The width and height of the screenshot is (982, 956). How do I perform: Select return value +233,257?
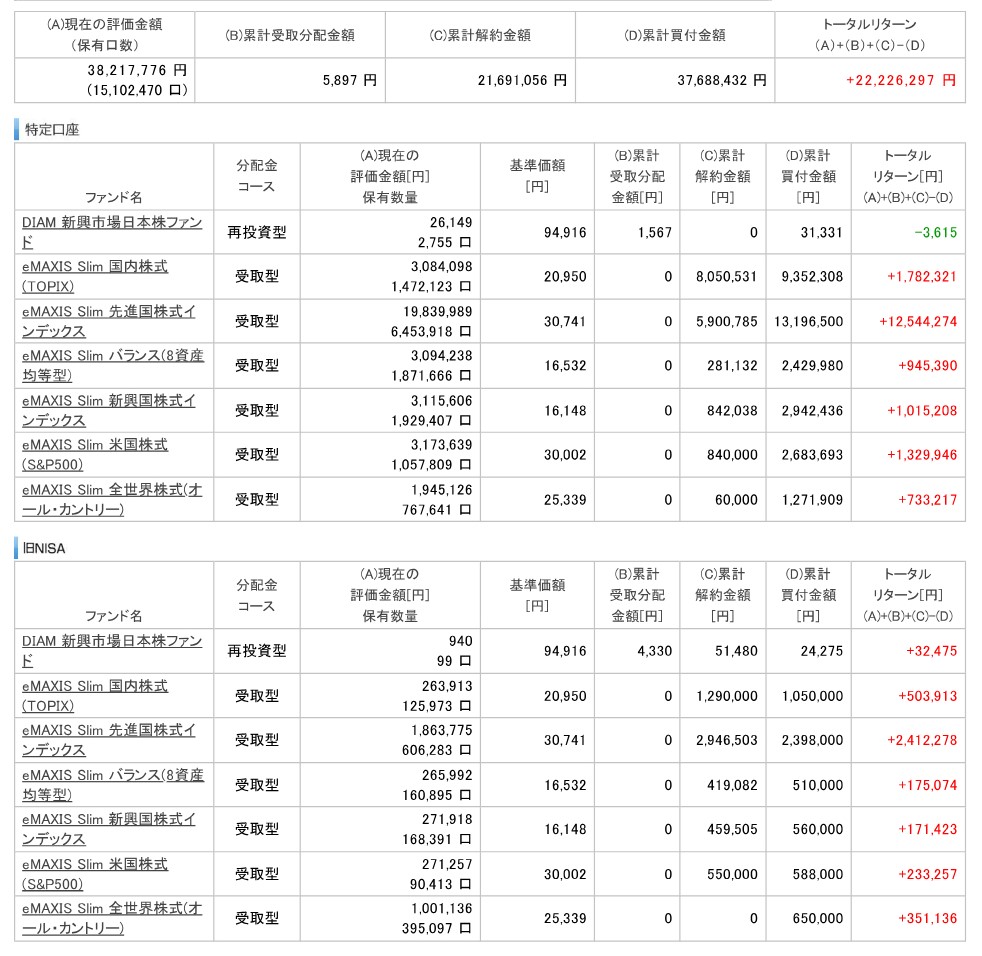[x=928, y=874]
